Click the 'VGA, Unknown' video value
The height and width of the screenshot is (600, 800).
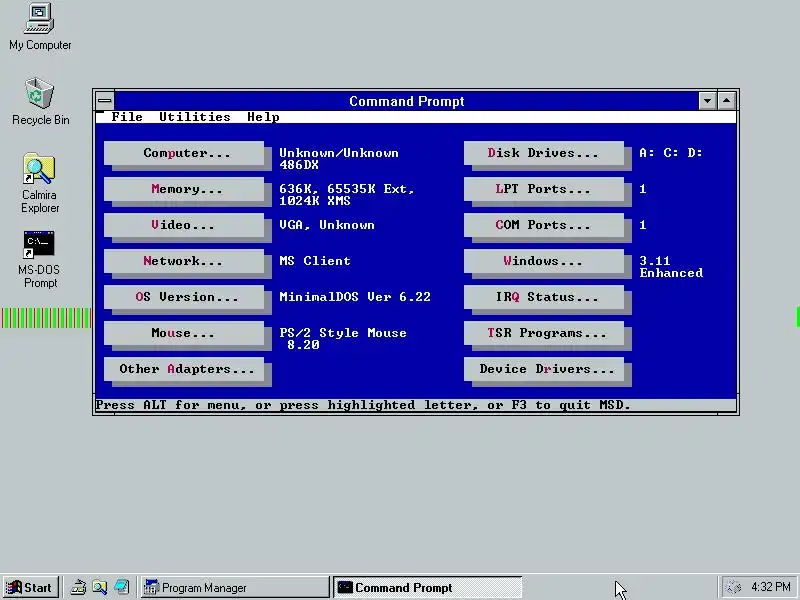[327, 225]
